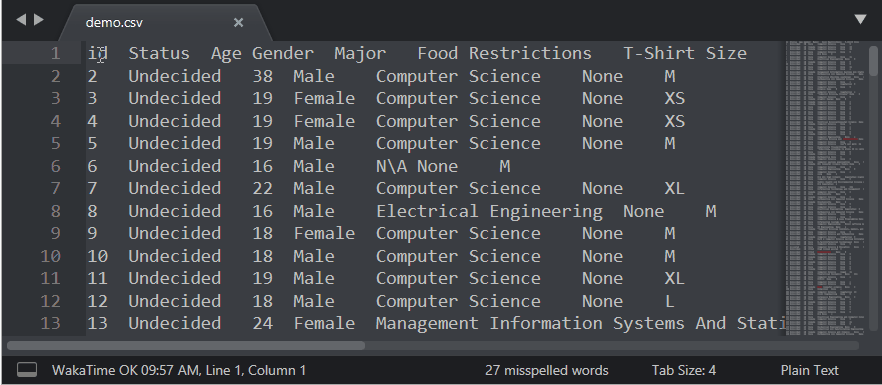Click the vertical scrollbar thumb

coord(873,60)
